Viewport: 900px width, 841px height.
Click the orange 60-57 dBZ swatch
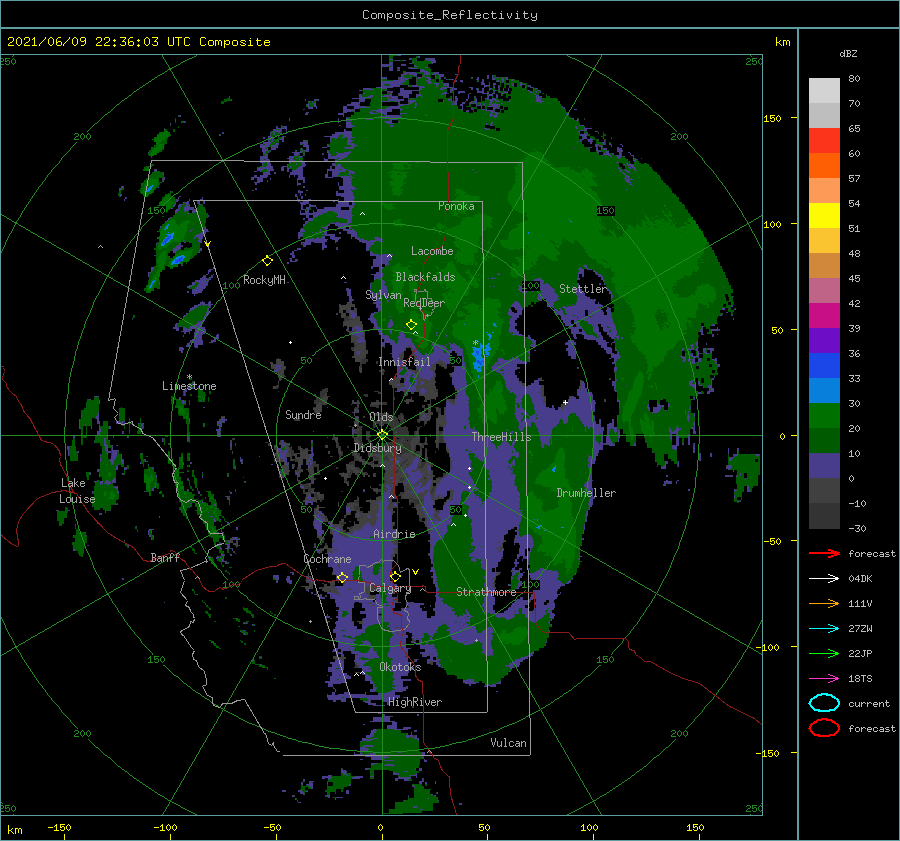click(824, 166)
